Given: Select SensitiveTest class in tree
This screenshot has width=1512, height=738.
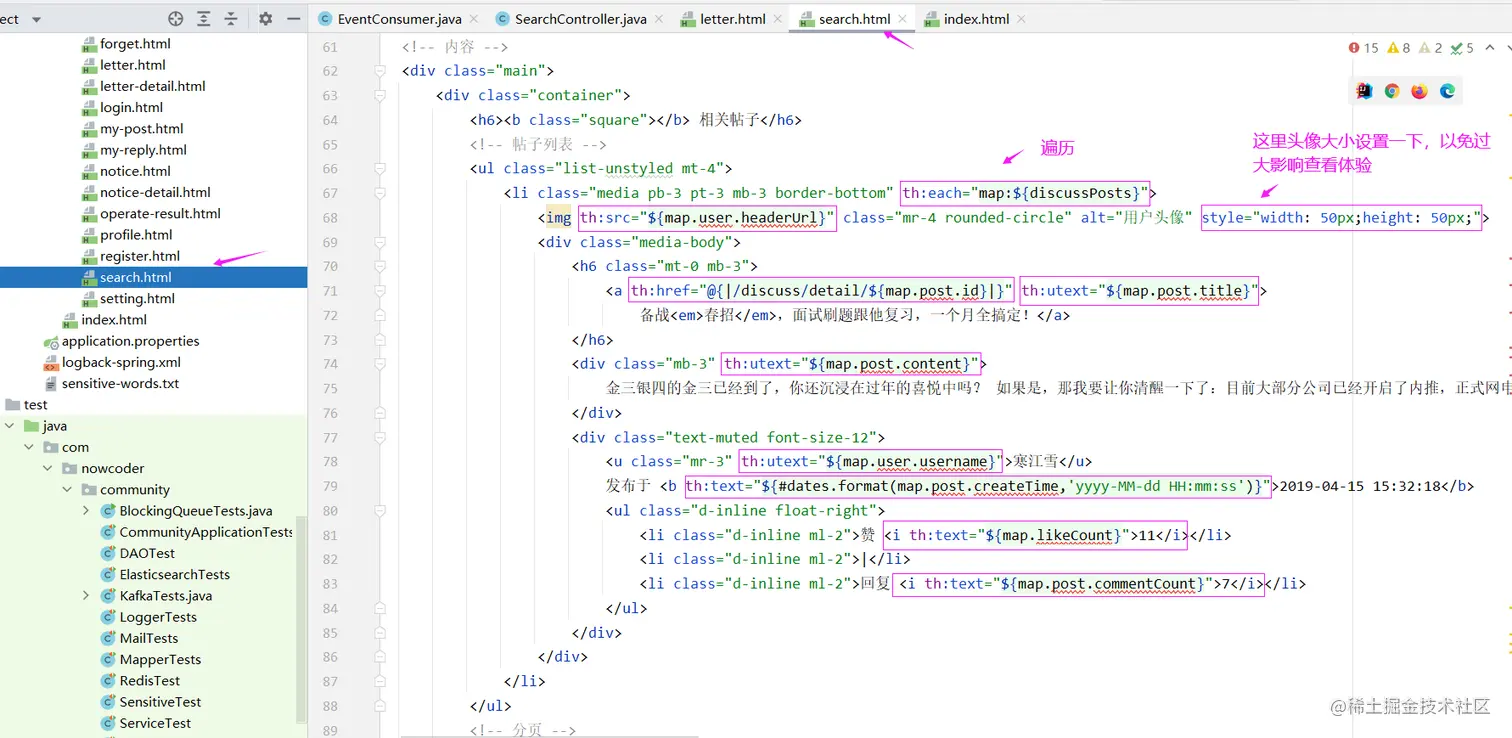Looking at the screenshot, I should [160, 702].
